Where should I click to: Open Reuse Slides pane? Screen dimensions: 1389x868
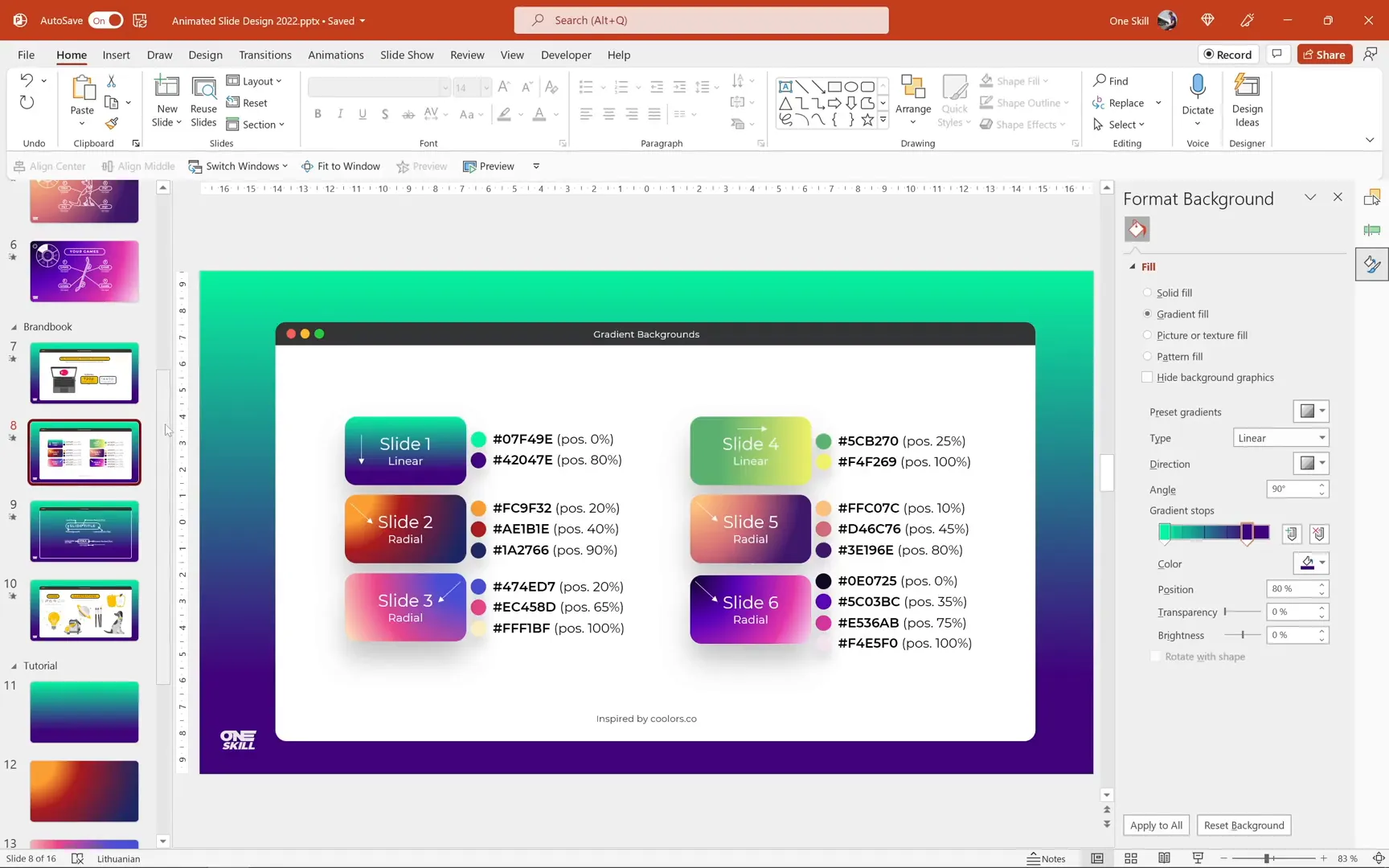coord(203,101)
